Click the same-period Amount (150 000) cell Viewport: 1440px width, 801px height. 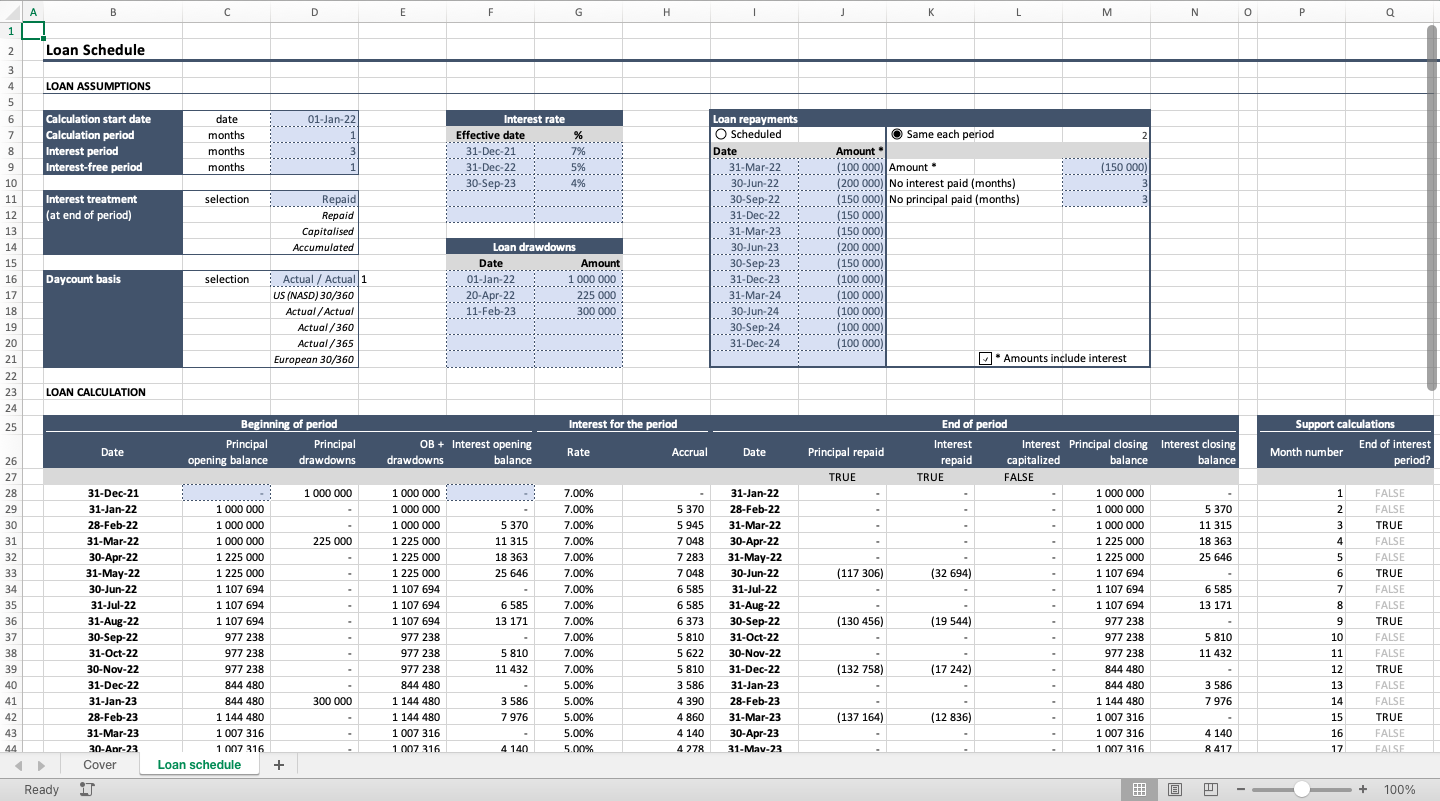tap(1106, 167)
